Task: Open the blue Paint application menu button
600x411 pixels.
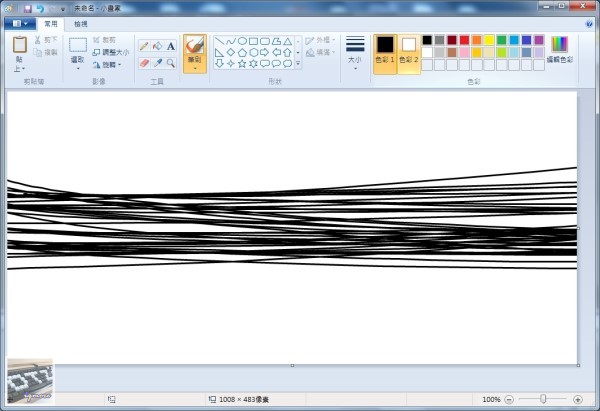Action: pos(20,24)
